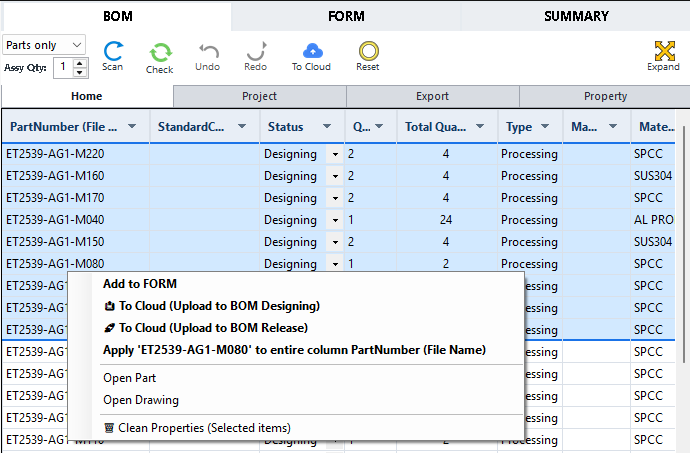Screen dimensions: 690x453
Task: Click Processing type in M220 row
Action: tap(530, 154)
